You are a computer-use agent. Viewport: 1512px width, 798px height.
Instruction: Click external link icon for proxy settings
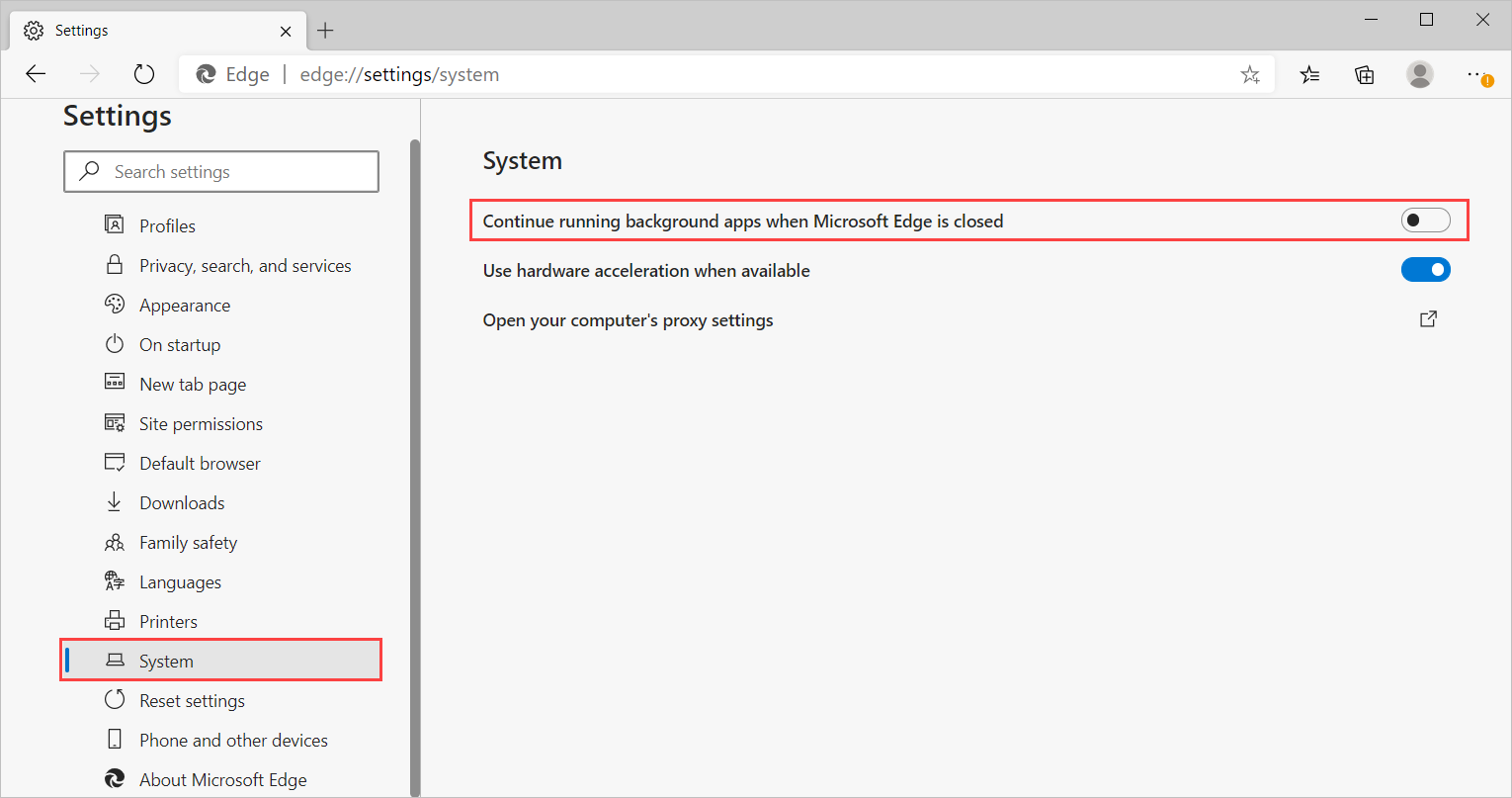(x=1428, y=319)
